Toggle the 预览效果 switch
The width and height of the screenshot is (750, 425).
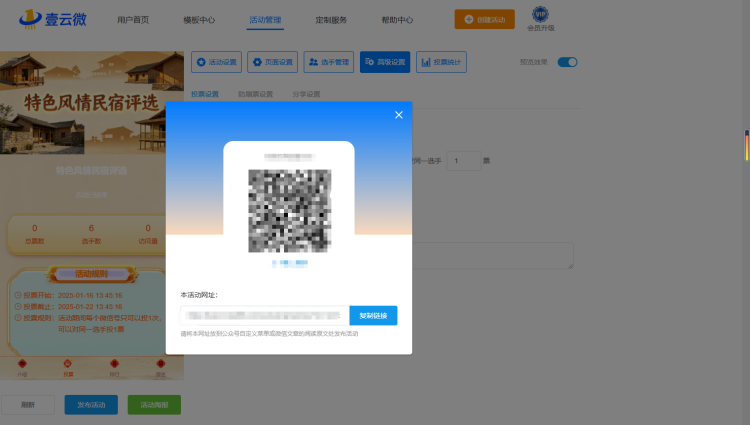click(567, 62)
